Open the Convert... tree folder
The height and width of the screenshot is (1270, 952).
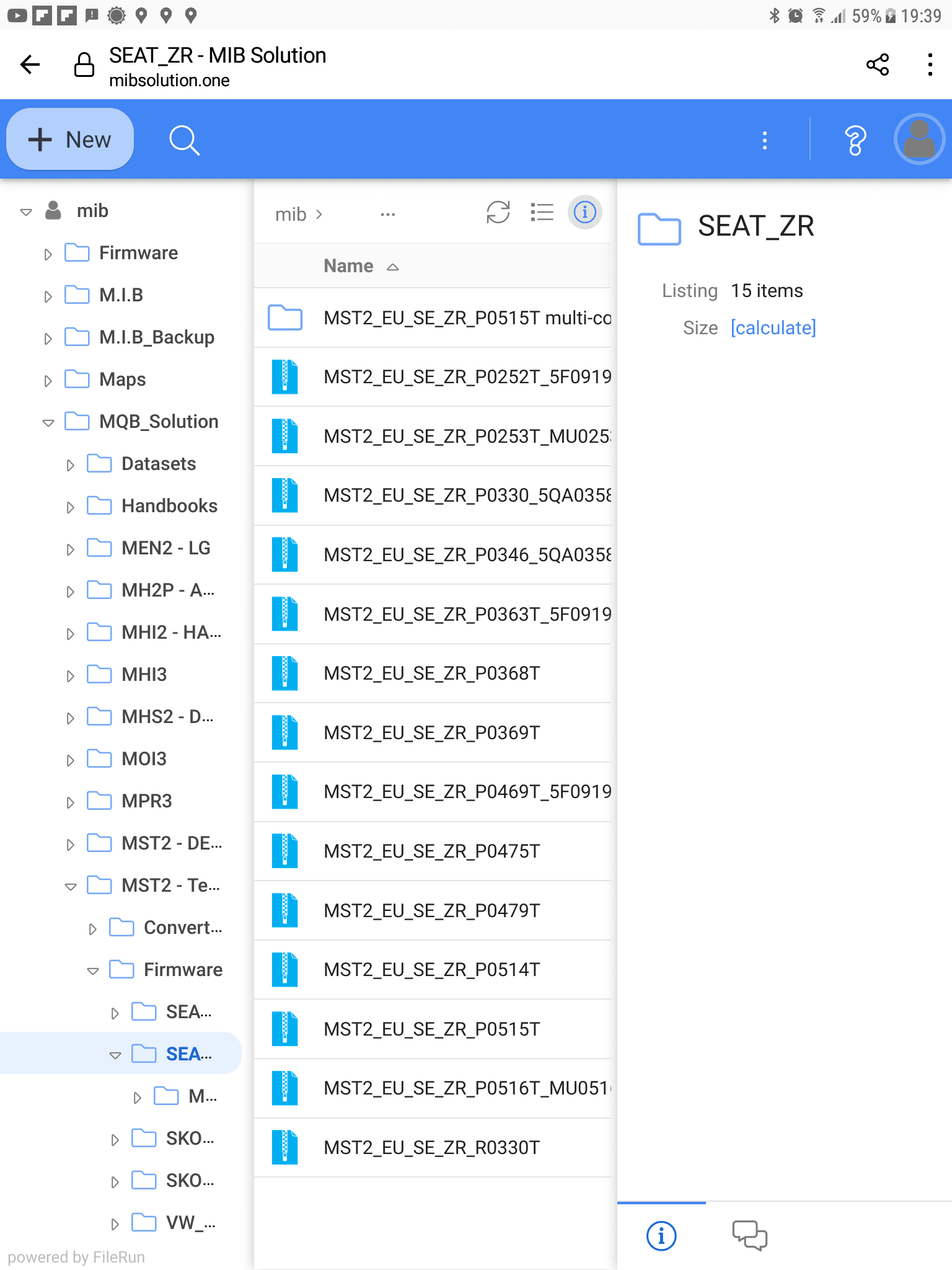[x=183, y=927]
